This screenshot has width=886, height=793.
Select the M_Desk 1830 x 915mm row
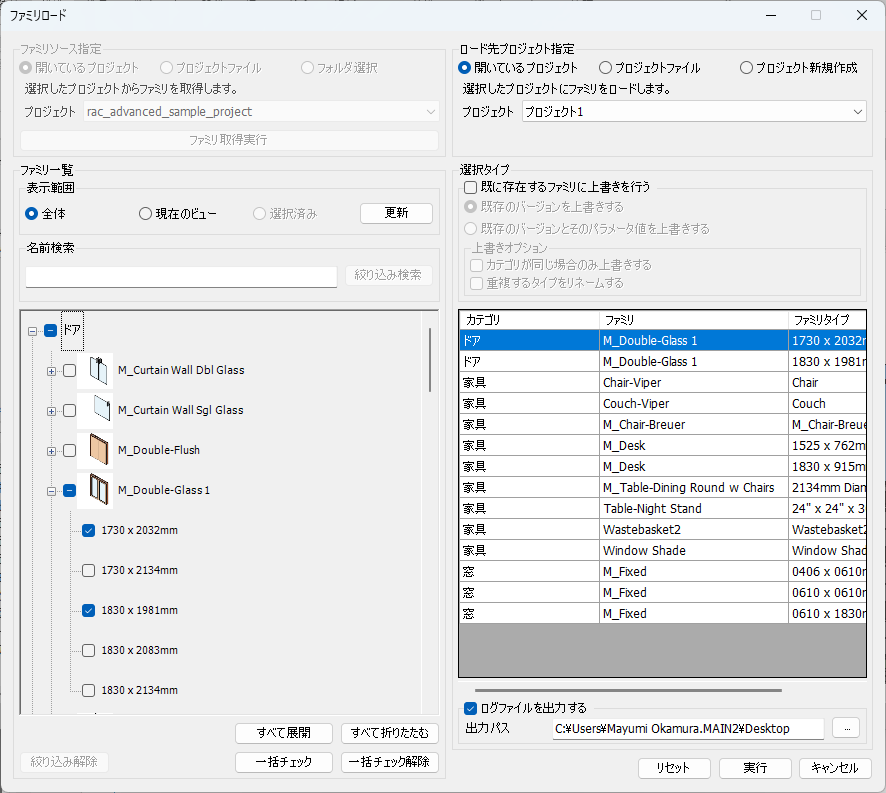(663, 467)
